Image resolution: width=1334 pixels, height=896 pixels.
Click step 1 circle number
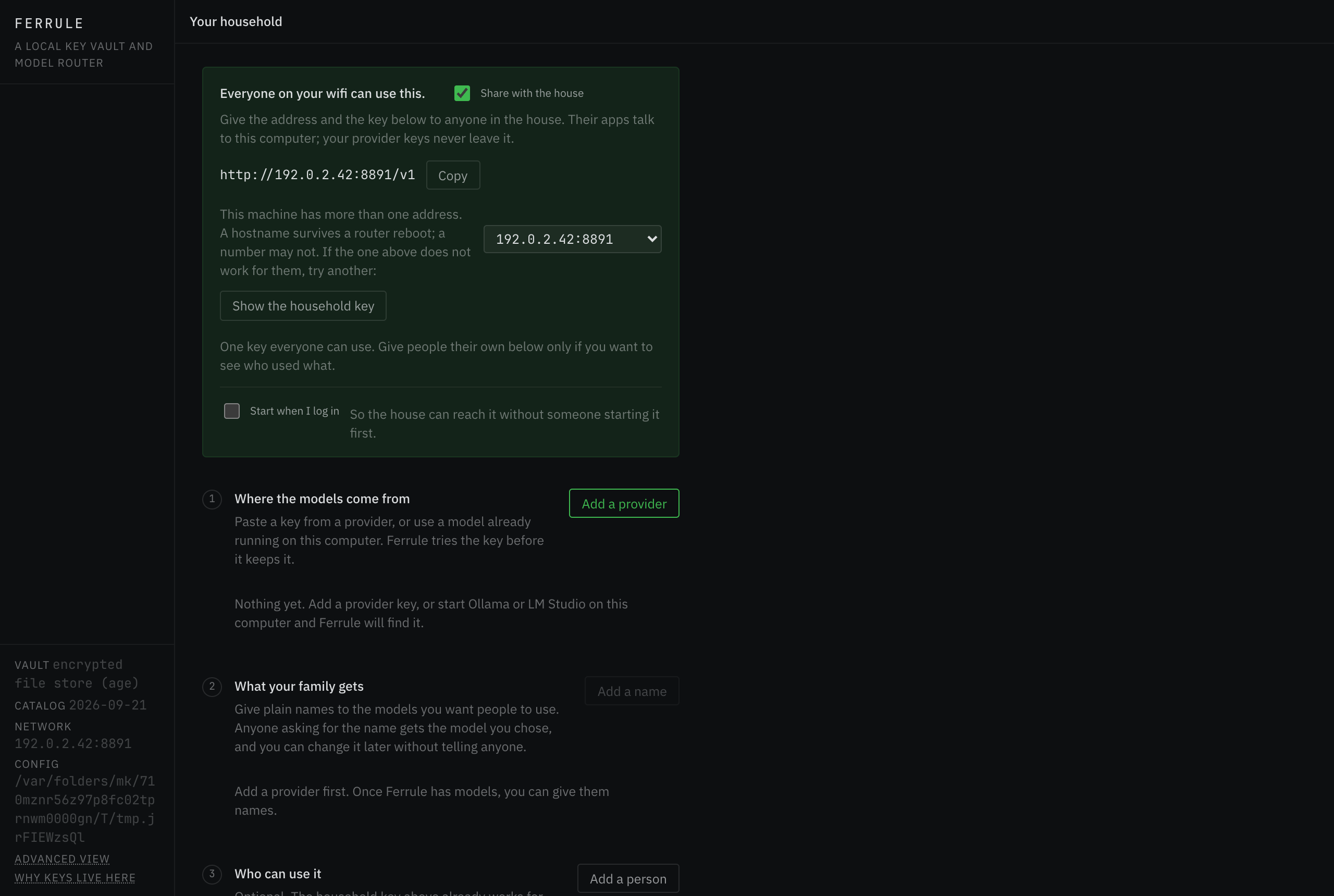point(212,500)
